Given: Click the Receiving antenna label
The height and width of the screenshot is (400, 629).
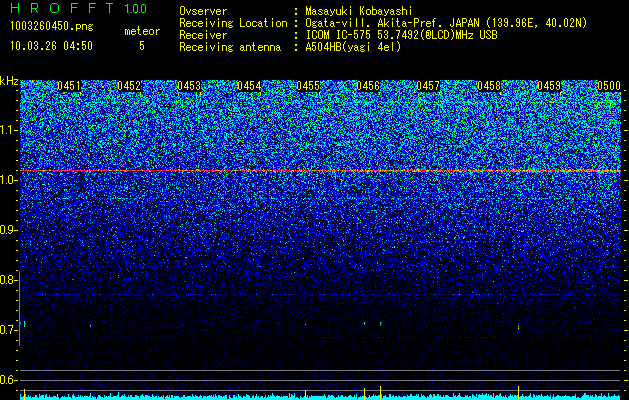Looking at the screenshot, I should pyautogui.click(x=230, y=47).
